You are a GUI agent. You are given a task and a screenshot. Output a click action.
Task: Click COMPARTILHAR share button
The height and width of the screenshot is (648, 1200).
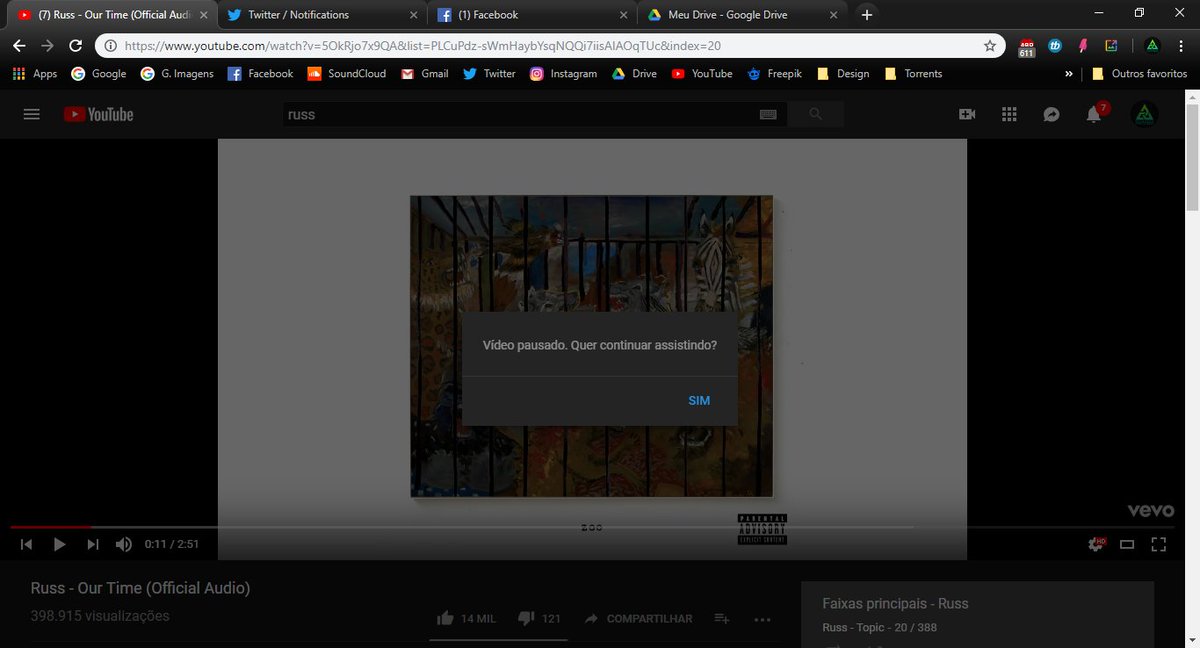tap(638, 619)
